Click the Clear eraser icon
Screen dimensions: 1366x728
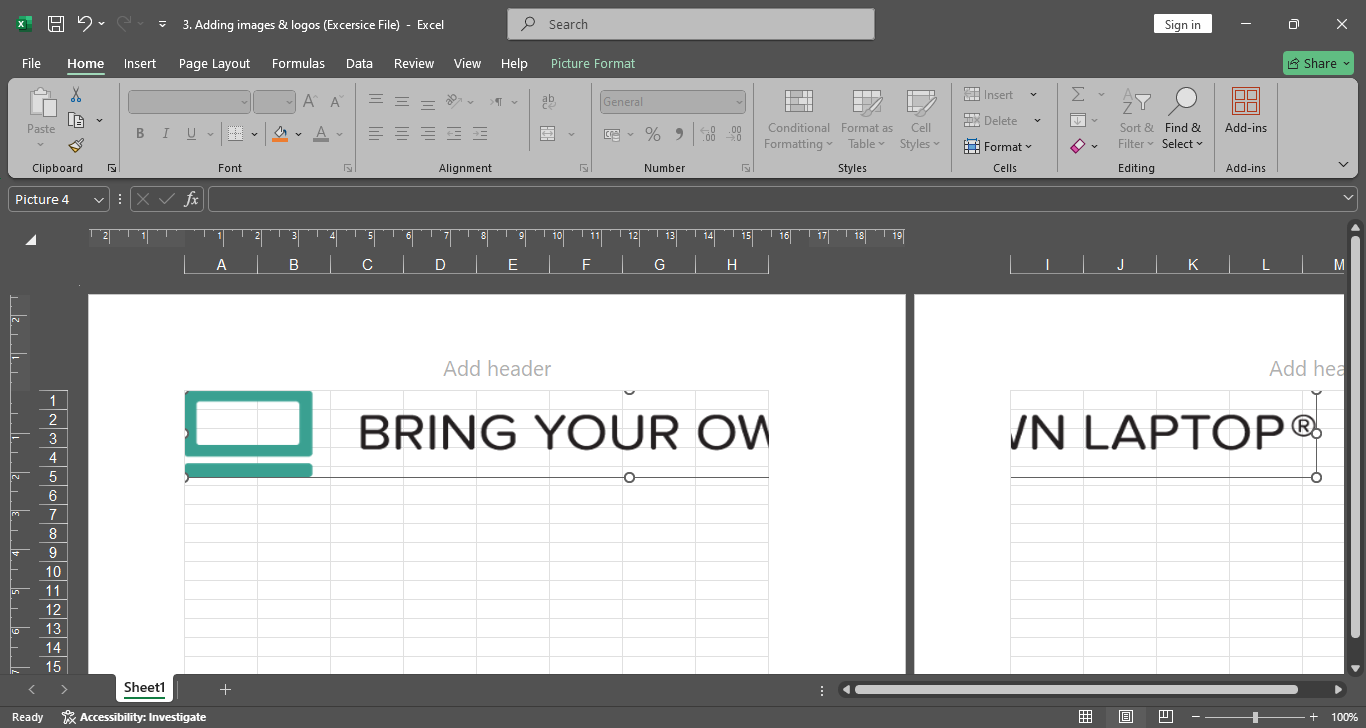point(1078,146)
